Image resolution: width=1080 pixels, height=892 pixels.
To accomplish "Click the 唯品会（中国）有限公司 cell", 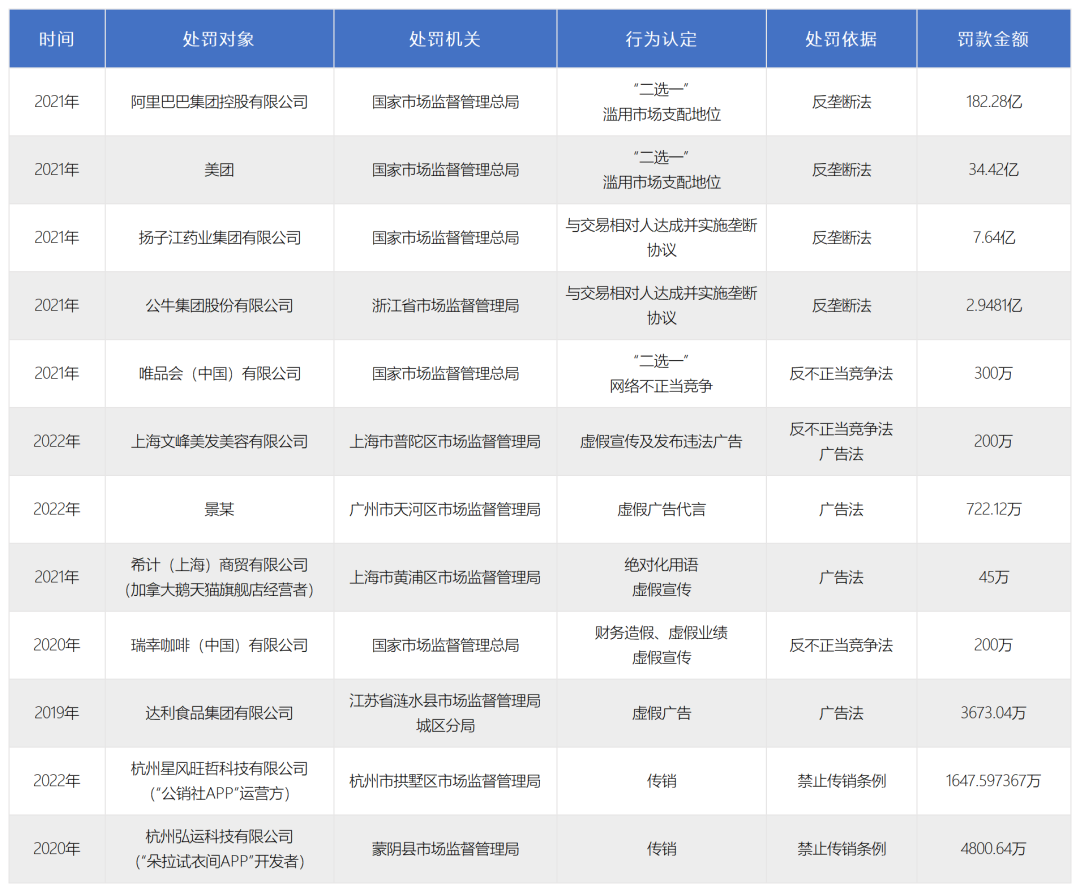I will pos(219,373).
